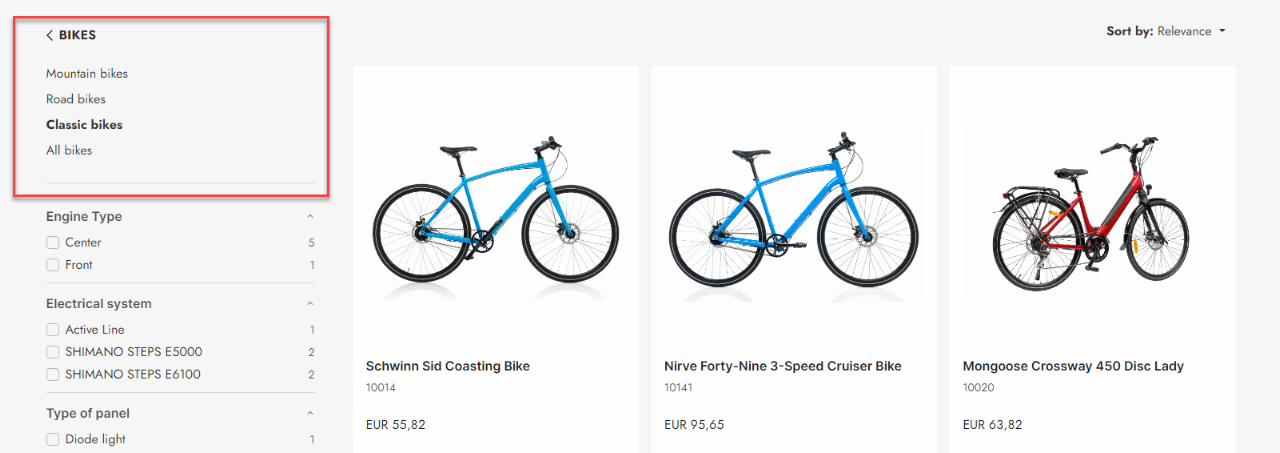
Task: Enable the Center engine type checkbox
Action: (53, 243)
